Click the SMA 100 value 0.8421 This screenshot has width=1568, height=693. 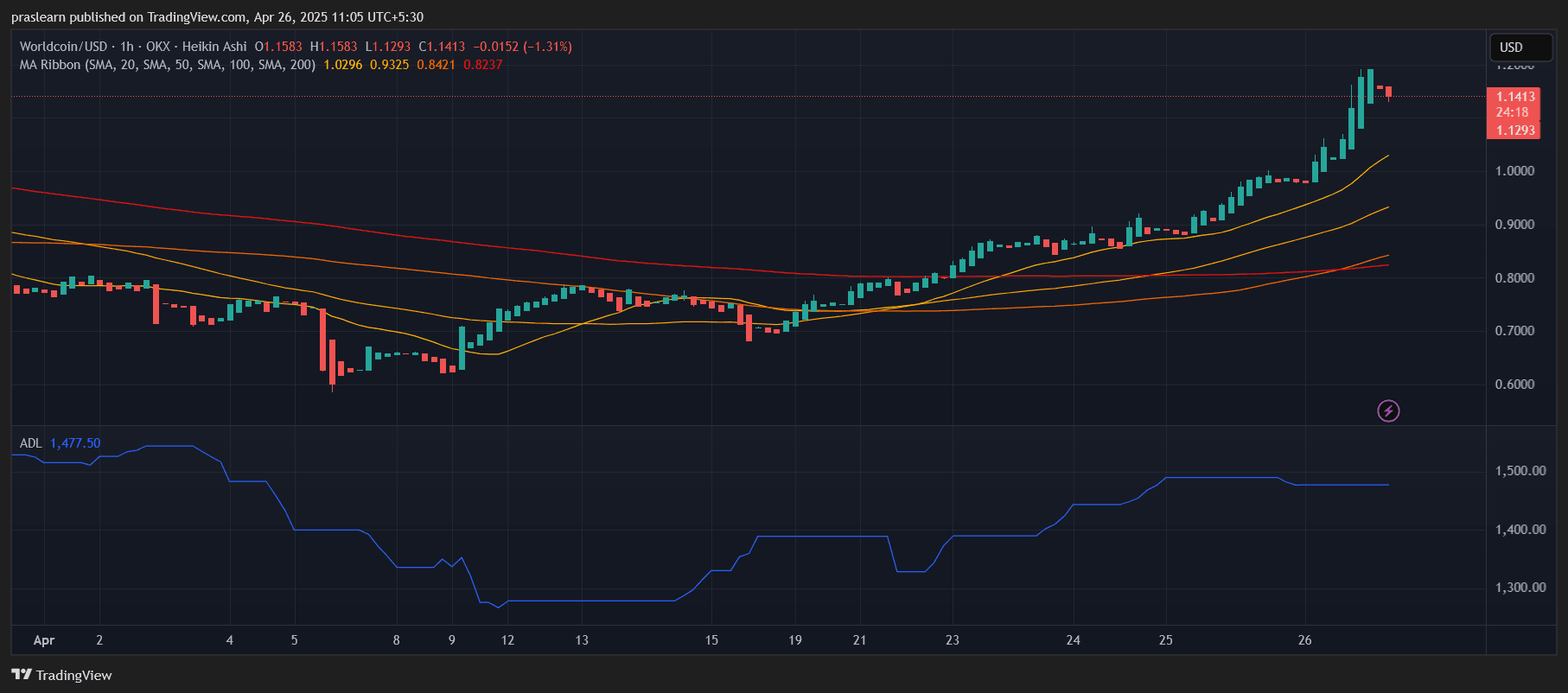[x=436, y=65]
